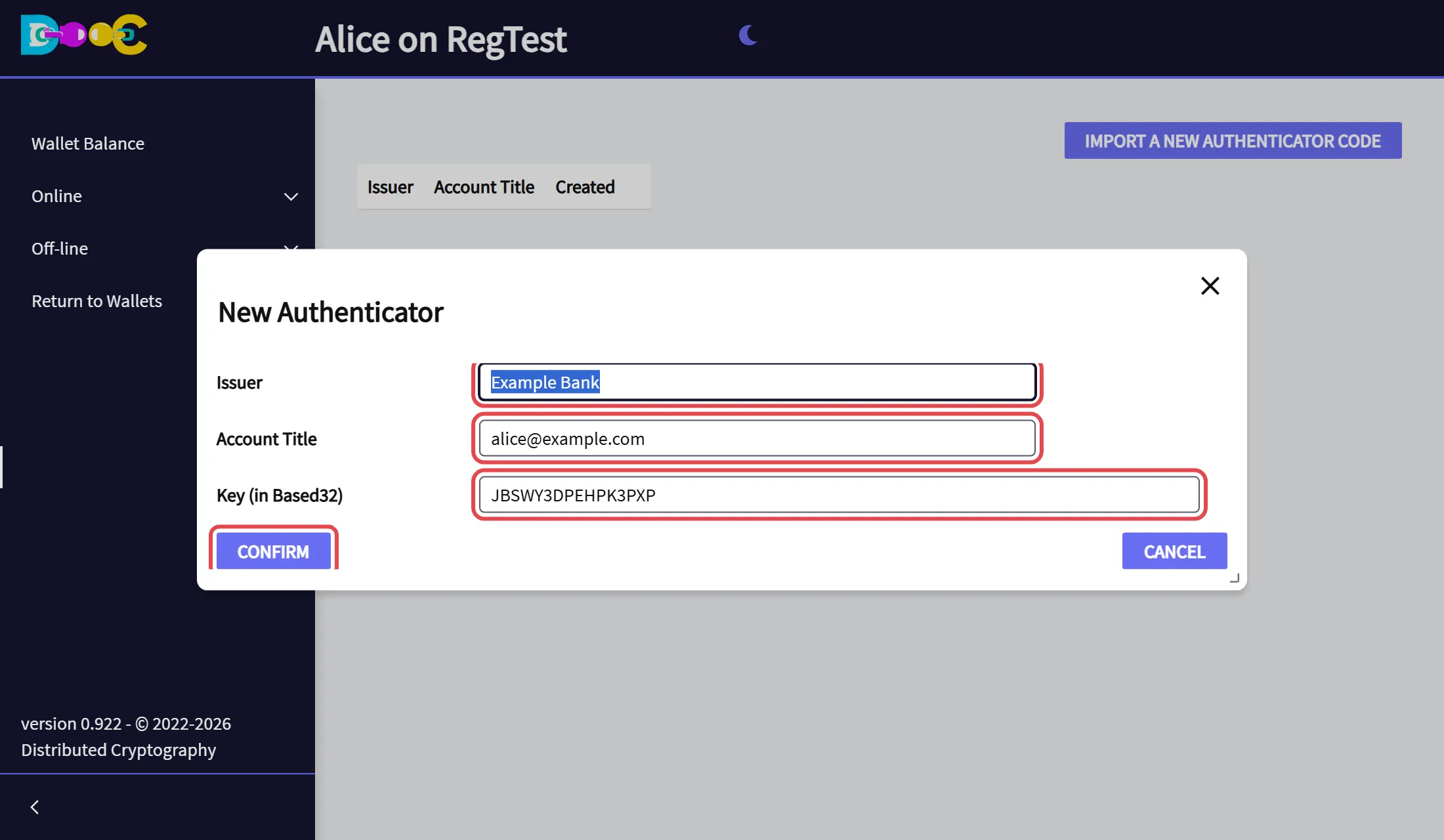Click the Alice on RegTest title

click(440, 39)
